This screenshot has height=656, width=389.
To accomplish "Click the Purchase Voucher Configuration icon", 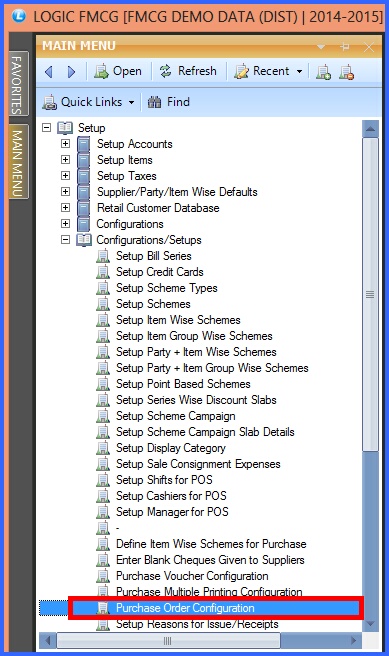I will (103, 576).
